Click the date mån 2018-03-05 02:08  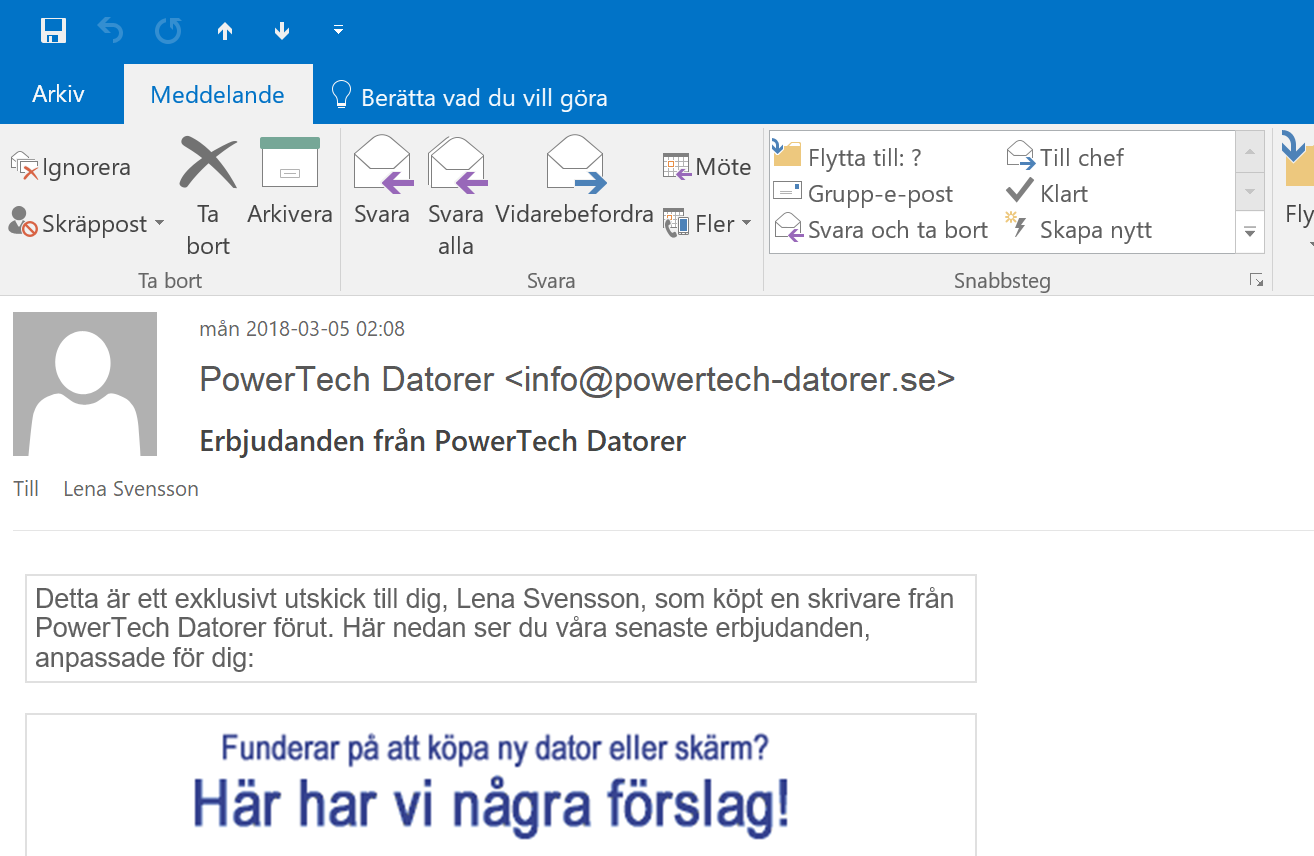(302, 329)
